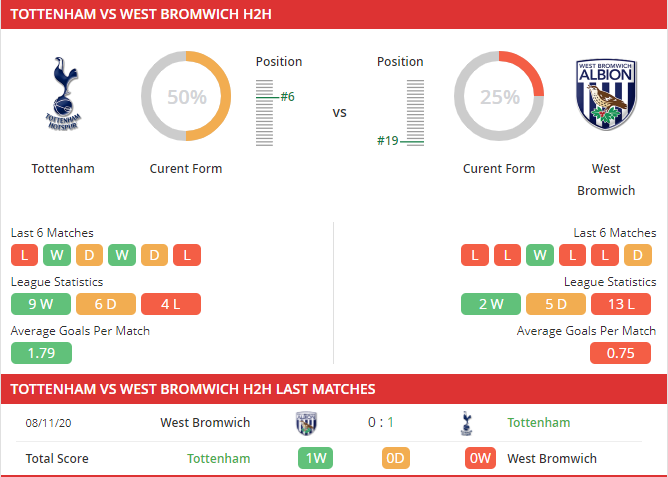Click the 0D total score badge
Screen dimensions: 668x477
tap(397, 459)
